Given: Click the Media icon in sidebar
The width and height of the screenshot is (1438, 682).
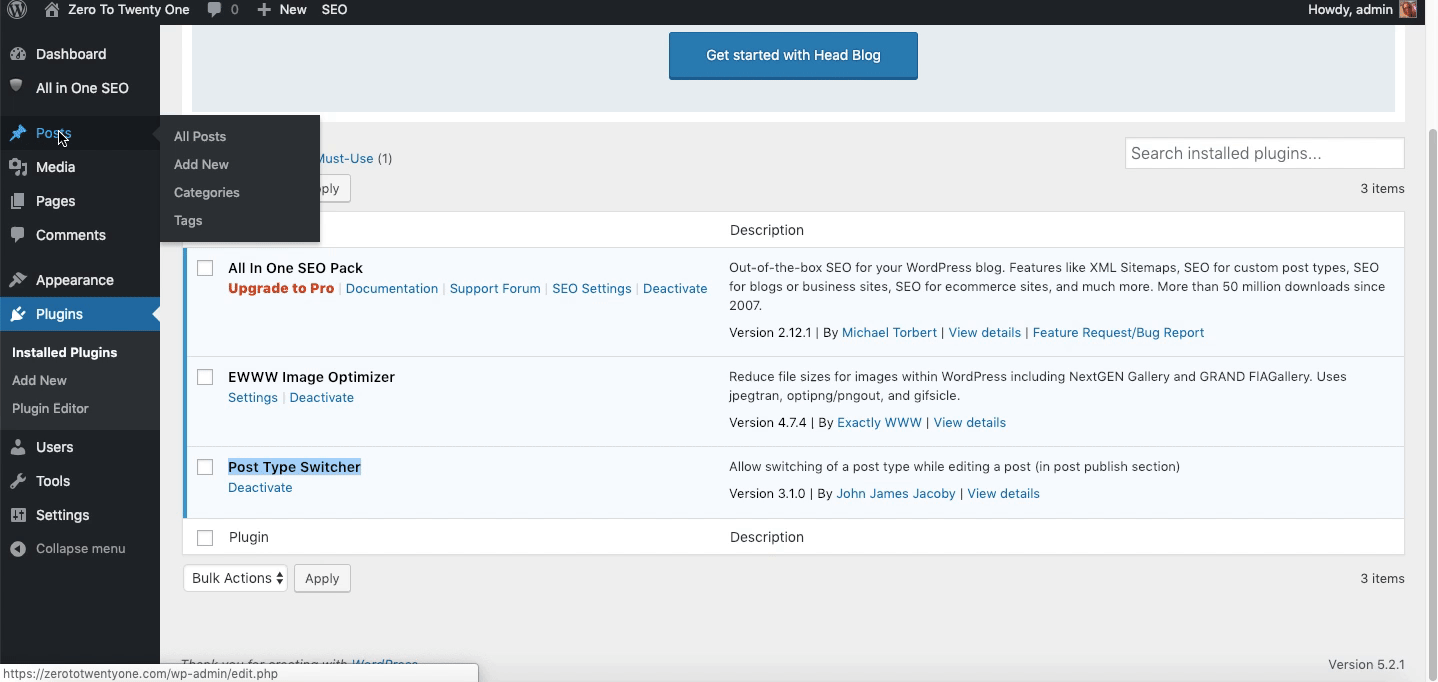Looking at the screenshot, I should pos(18,167).
